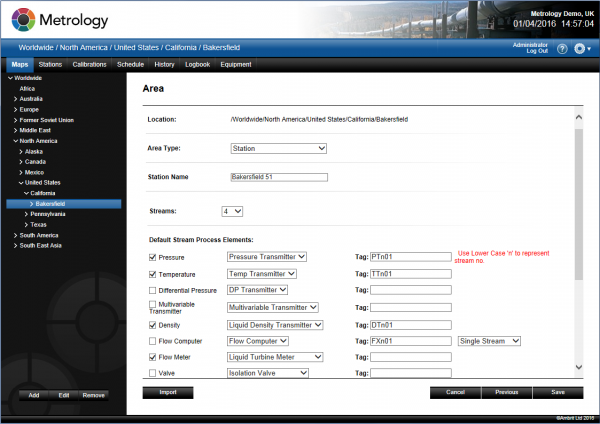600x424 pixels.
Task: Open the Equipment tab
Action: point(236,65)
